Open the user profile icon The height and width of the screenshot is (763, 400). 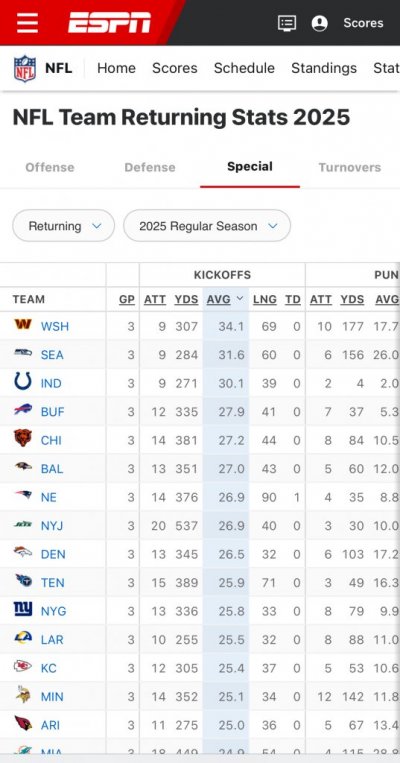click(x=319, y=23)
